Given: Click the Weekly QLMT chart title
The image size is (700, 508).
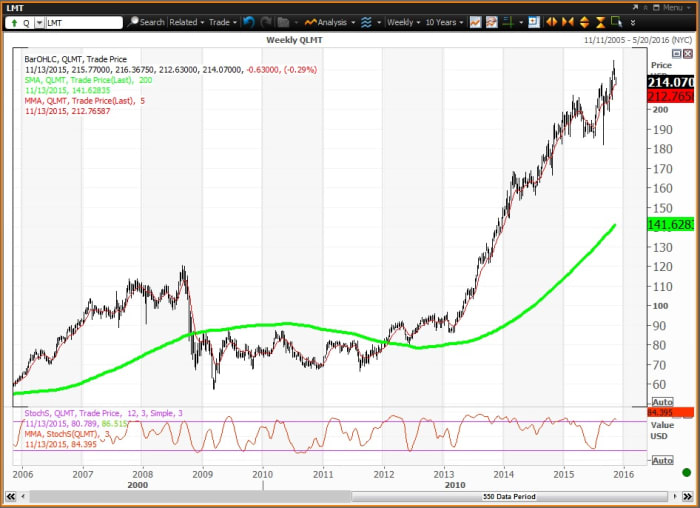Looking at the screenshot, I should [294, 40].
